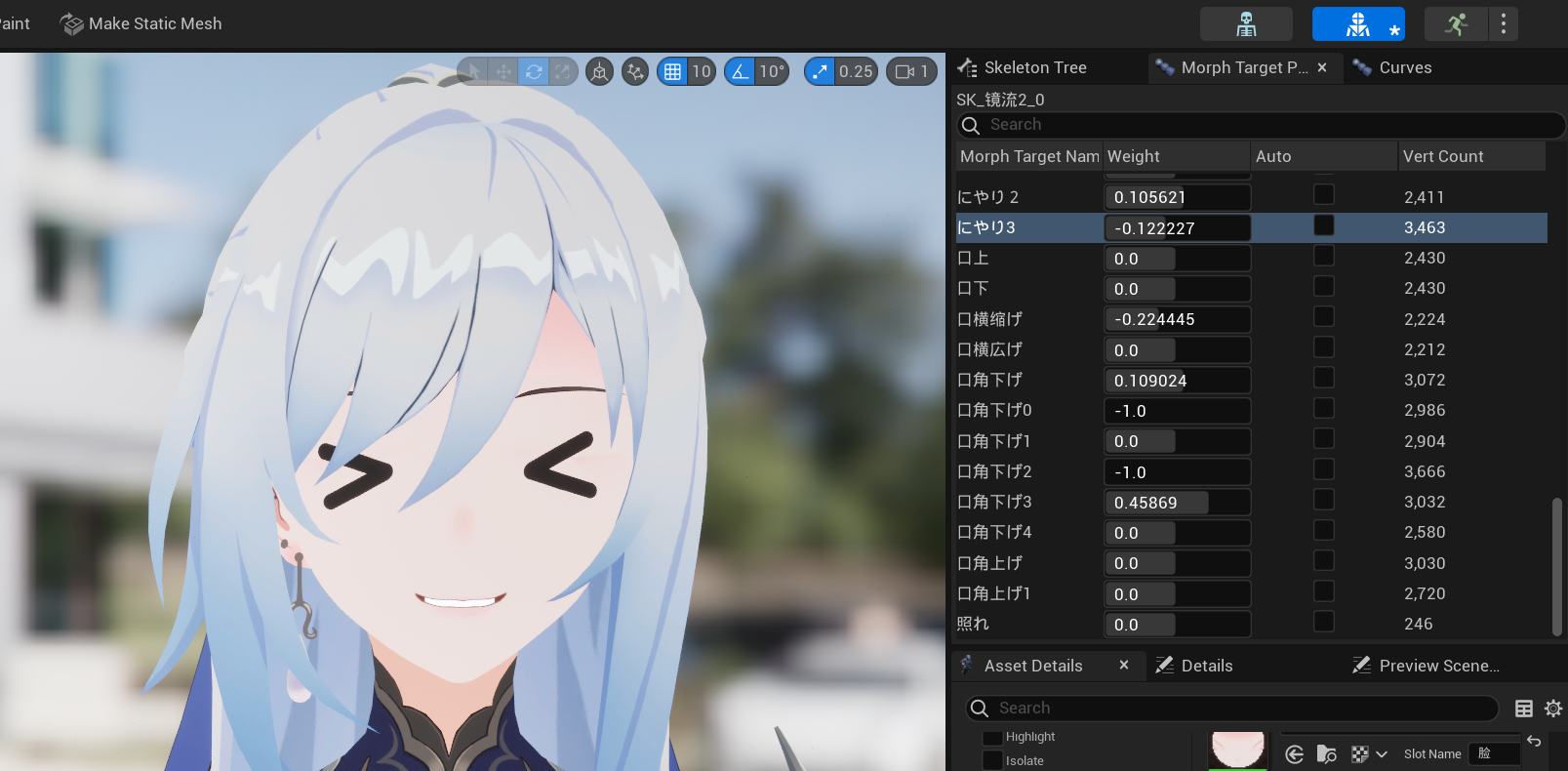Browse to material in content browser

pos(1327,754)
